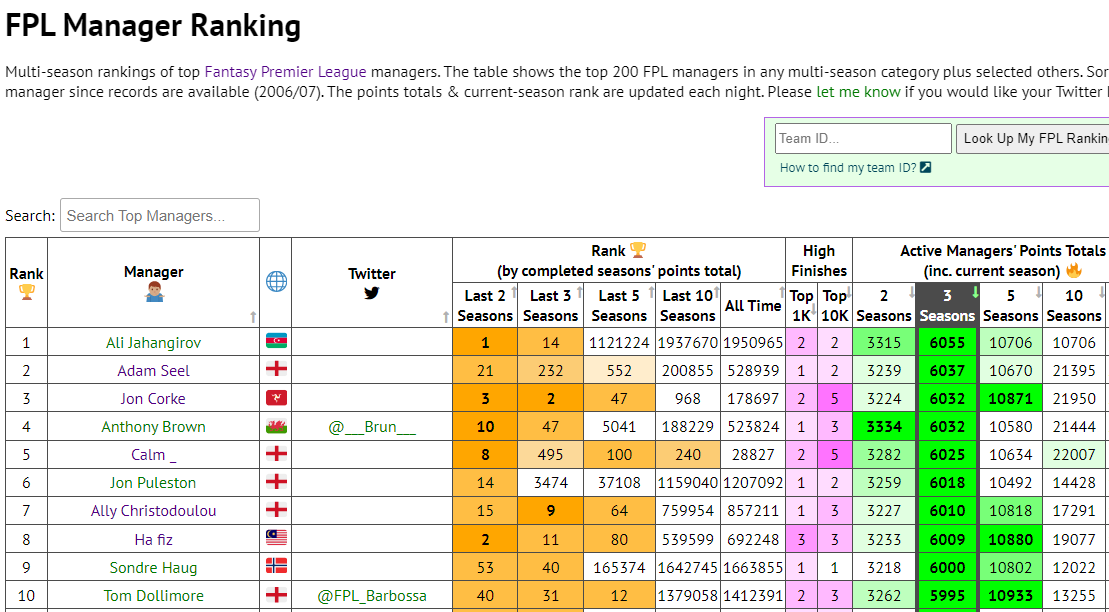This screenshot has width=1109, height=612.
Task: Click the 10880 points cell in Ha fiz's row
Action: (1011, 540)
